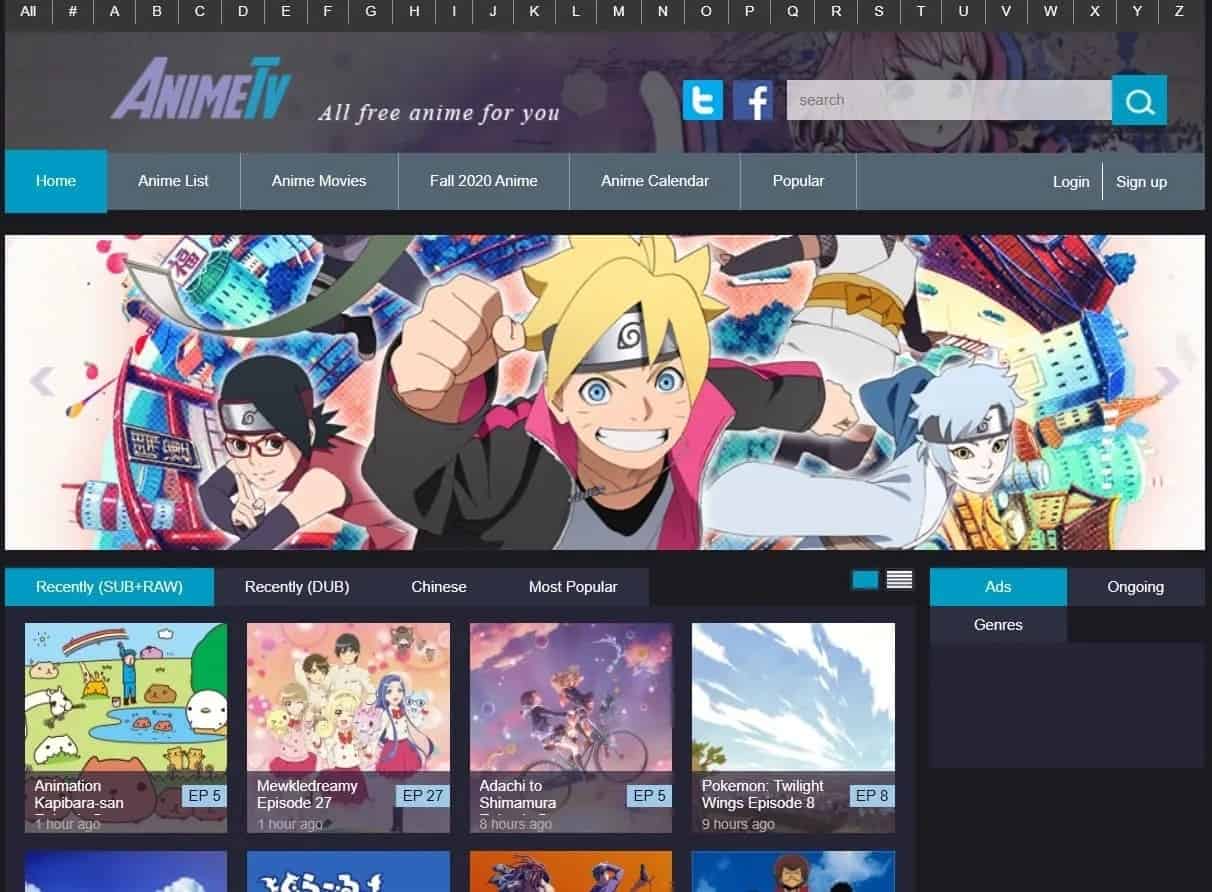Image resolution: width=1212 pixels, height=892 pixels.
Task: Filter anime by letter A
Action: pos(115,11)
